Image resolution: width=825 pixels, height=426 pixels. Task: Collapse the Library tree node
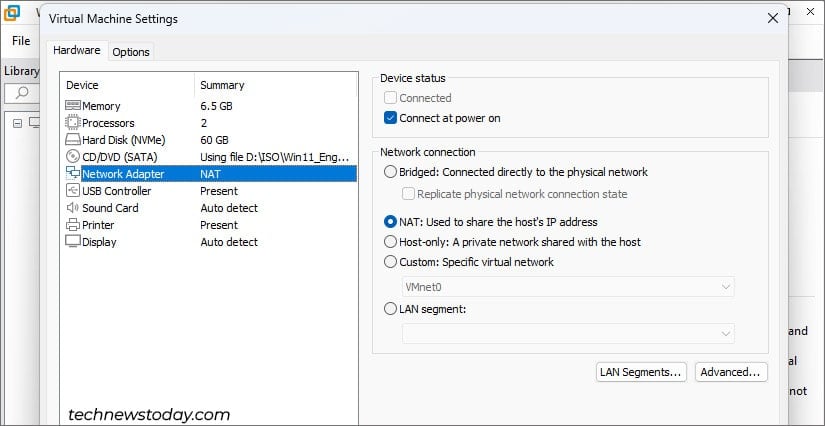click(x=17, y=124)
